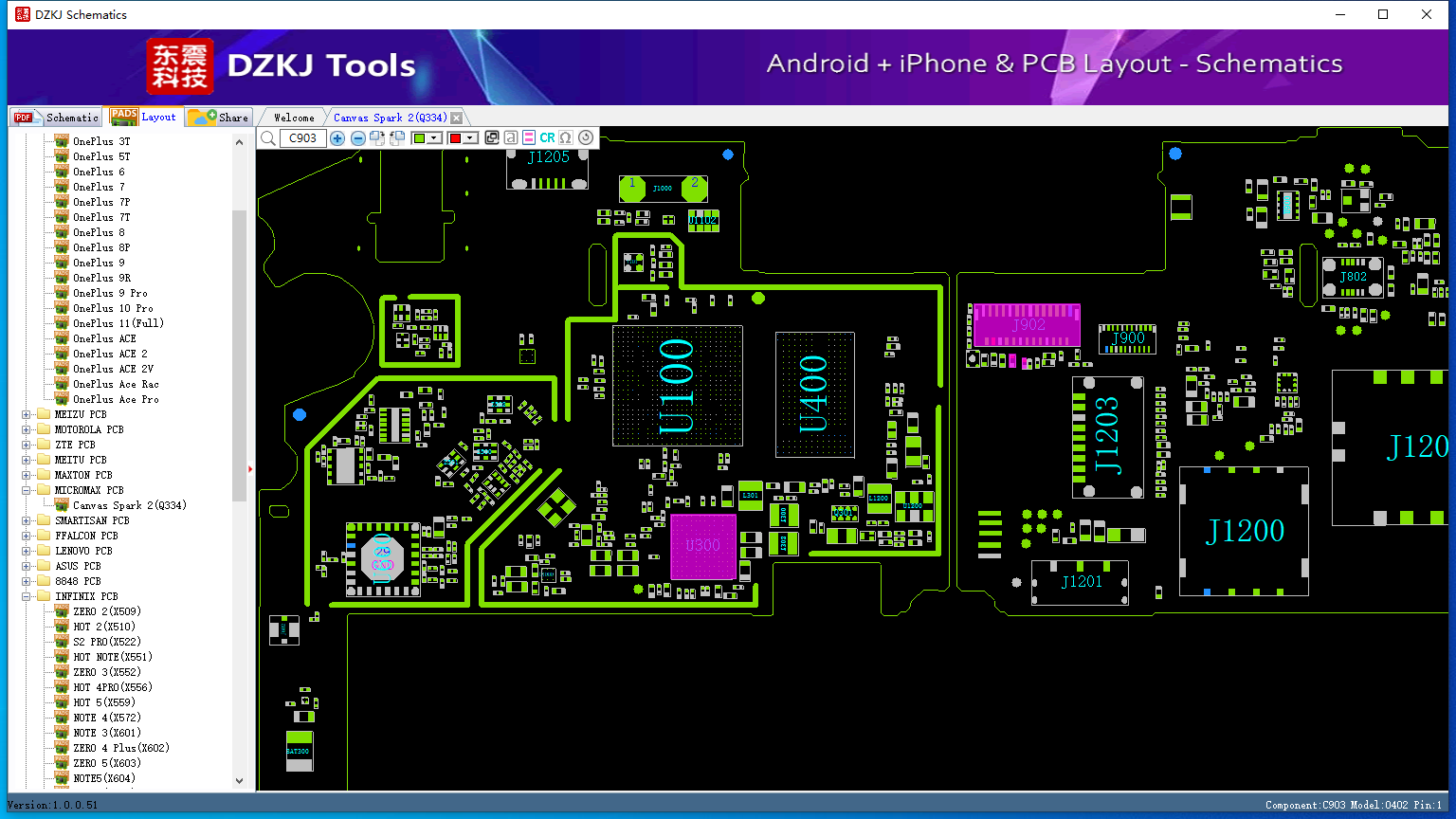Open ZERO 4 Plus(X602) entry

pos(121,748)
